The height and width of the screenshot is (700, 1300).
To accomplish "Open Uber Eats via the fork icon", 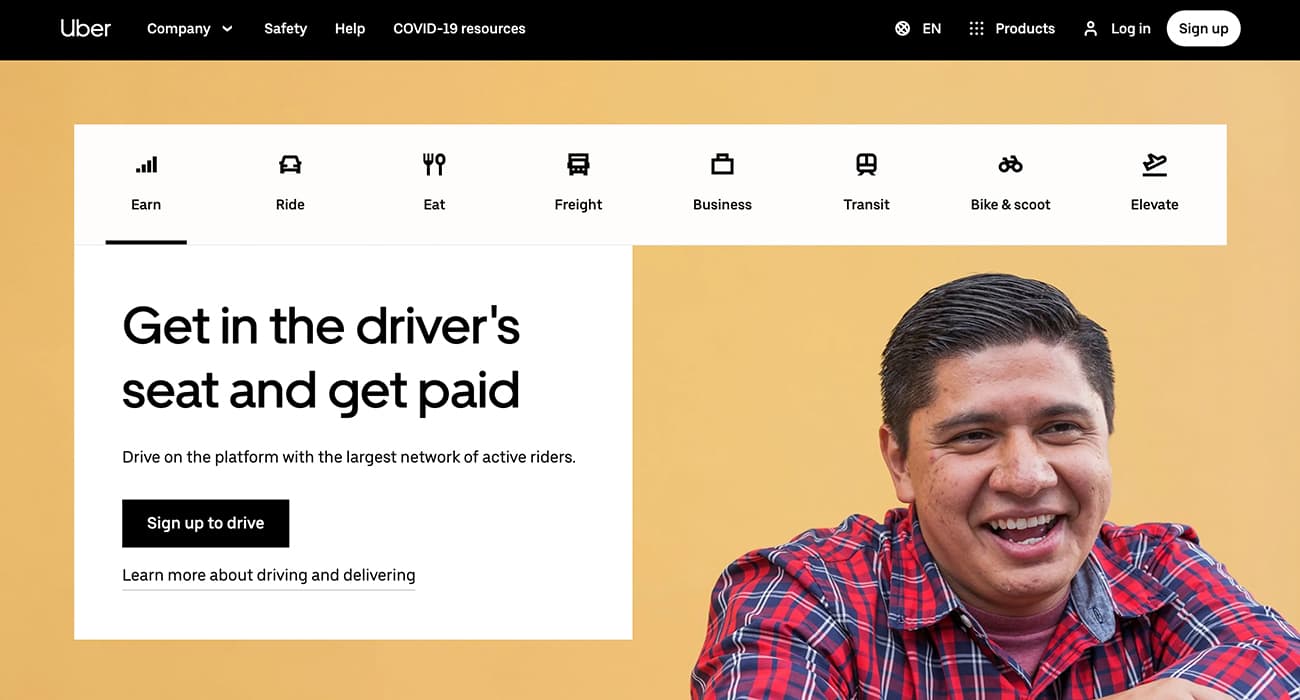I will pos(433,163).
